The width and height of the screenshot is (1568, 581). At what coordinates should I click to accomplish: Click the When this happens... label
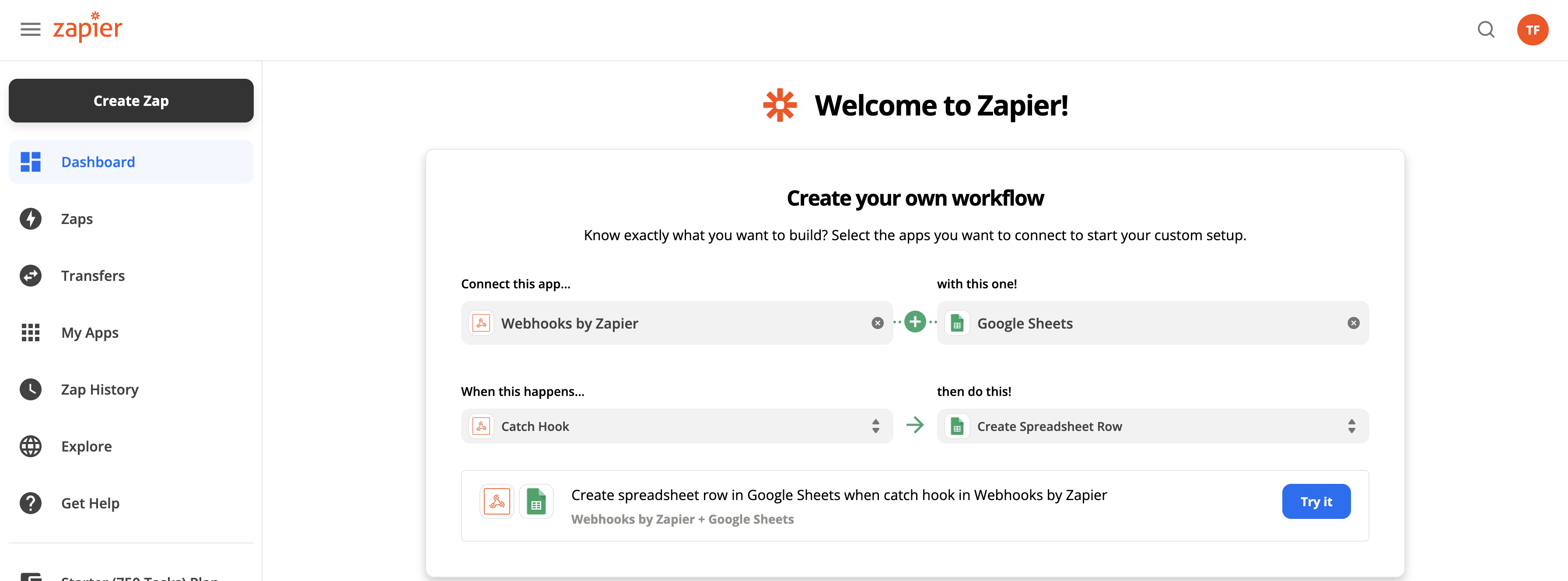click(x=522, y=392)
